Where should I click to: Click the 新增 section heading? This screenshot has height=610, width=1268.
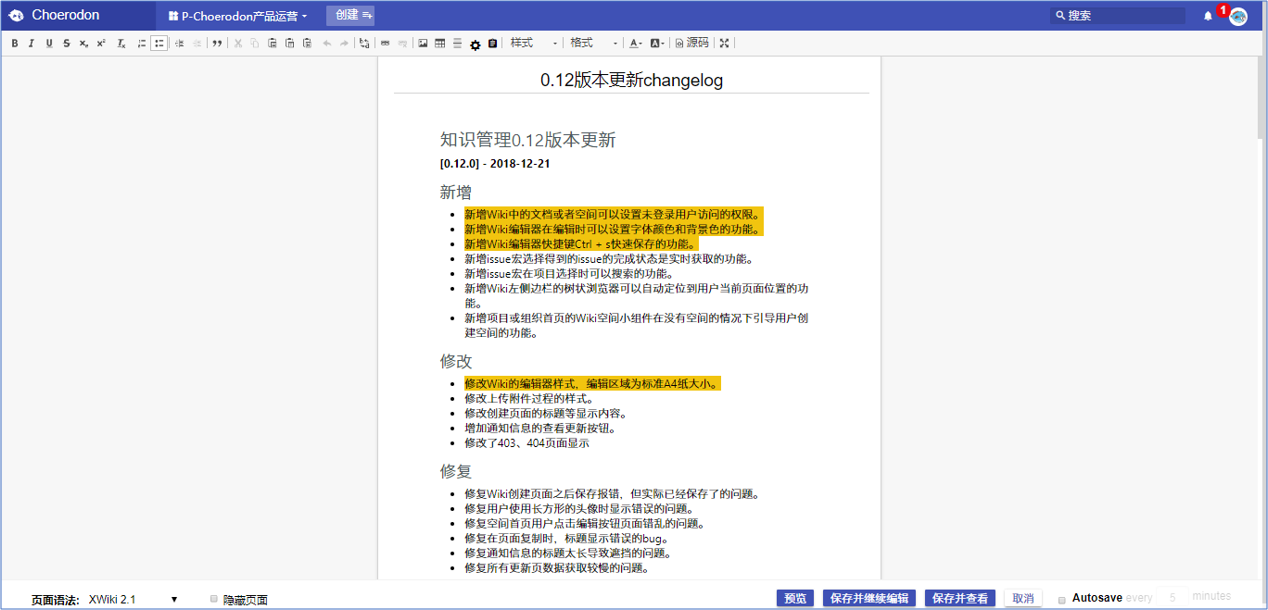coord(456,192)
